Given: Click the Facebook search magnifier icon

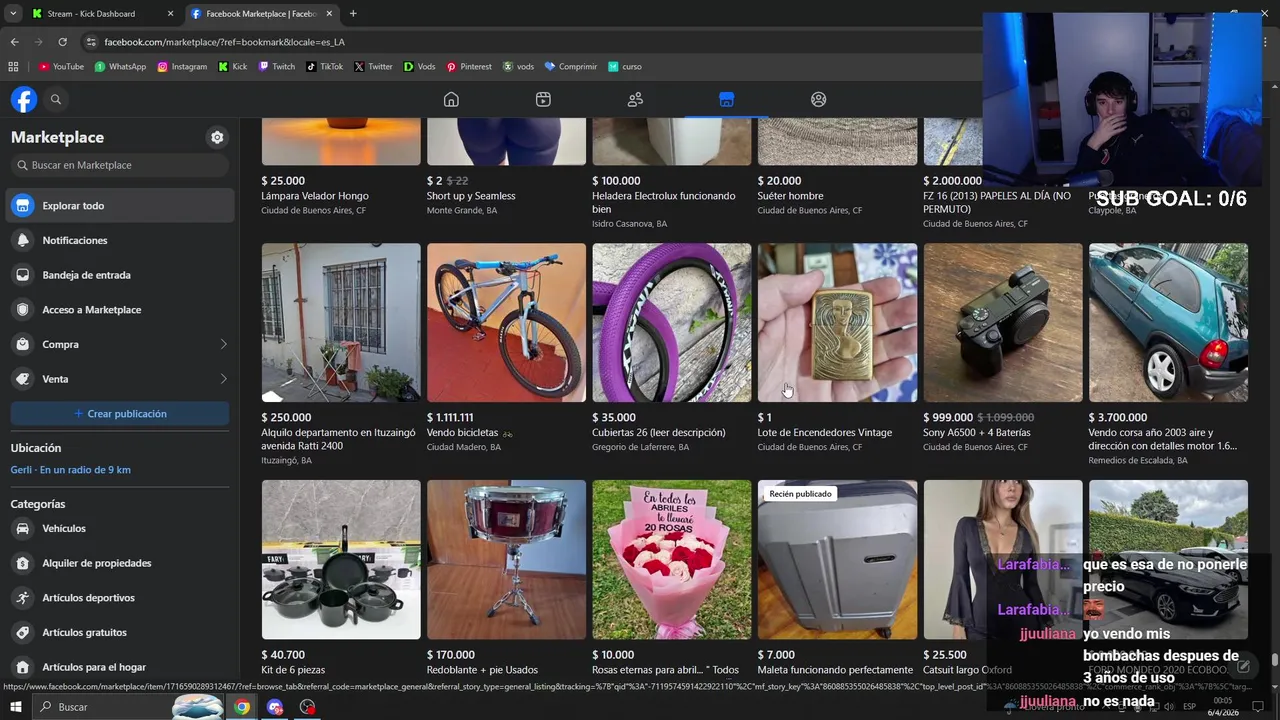Looking at the screenshot, I should [x=56, y=99].
